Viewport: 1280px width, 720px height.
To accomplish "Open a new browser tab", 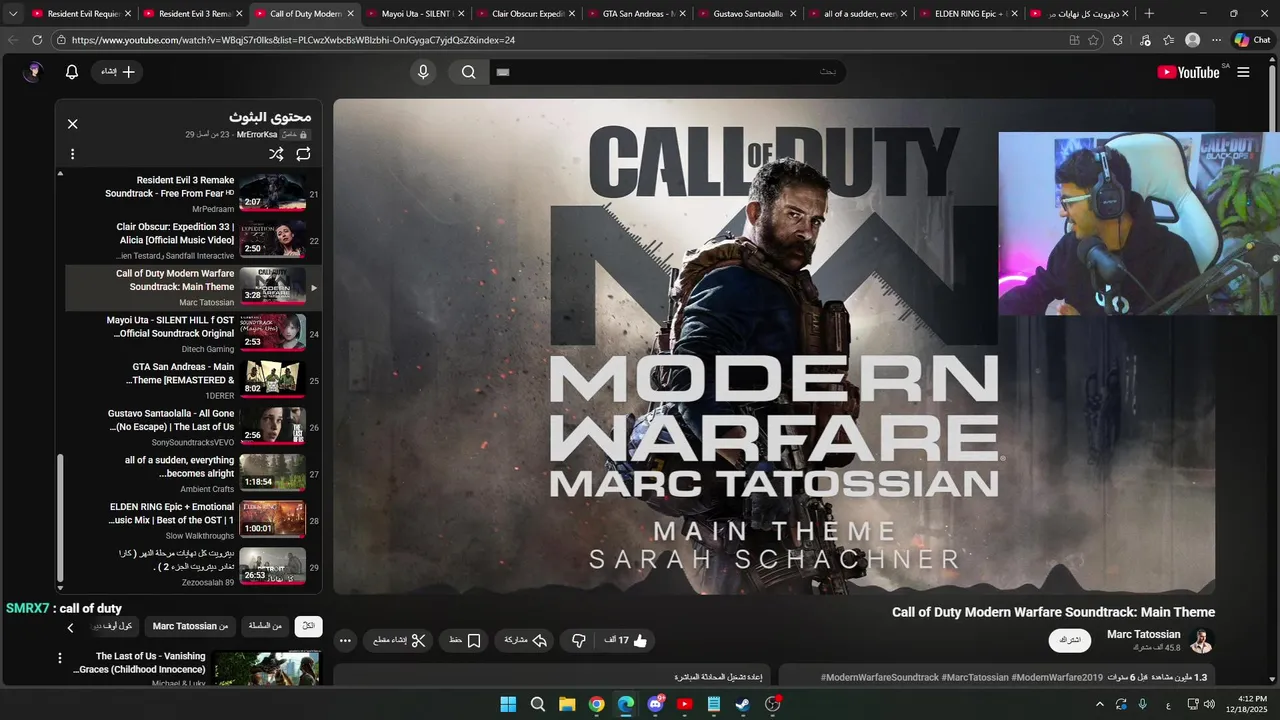I will pos(1149,14).
